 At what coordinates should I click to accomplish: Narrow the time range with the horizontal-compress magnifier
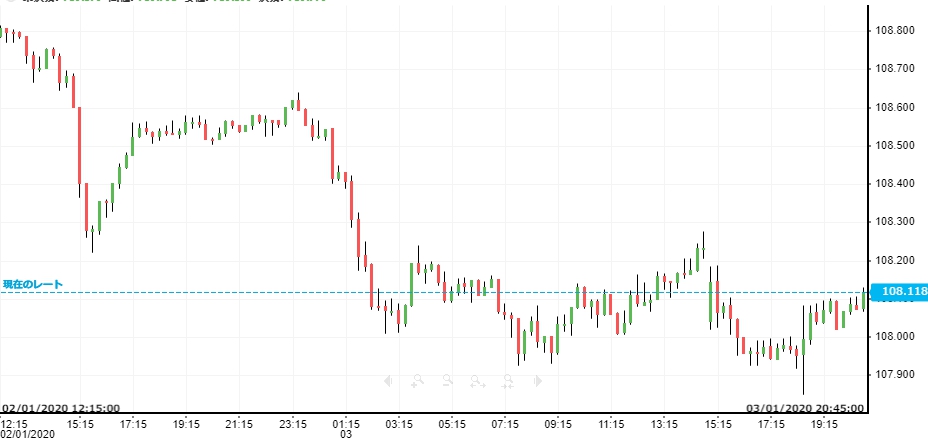(508, 380)
